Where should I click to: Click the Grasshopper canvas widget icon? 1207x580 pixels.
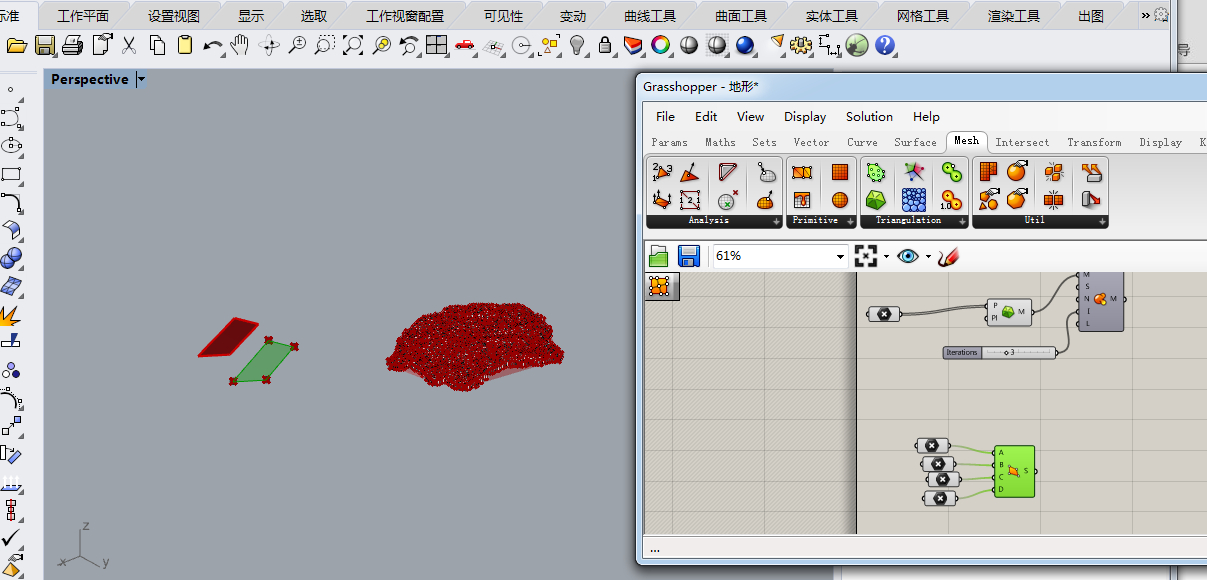click(x=659, y=286)
